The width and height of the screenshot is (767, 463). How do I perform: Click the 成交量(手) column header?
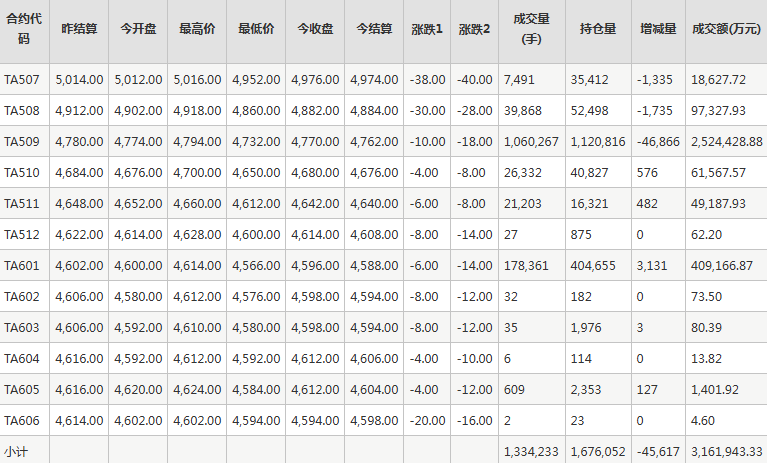click(532, 29)
